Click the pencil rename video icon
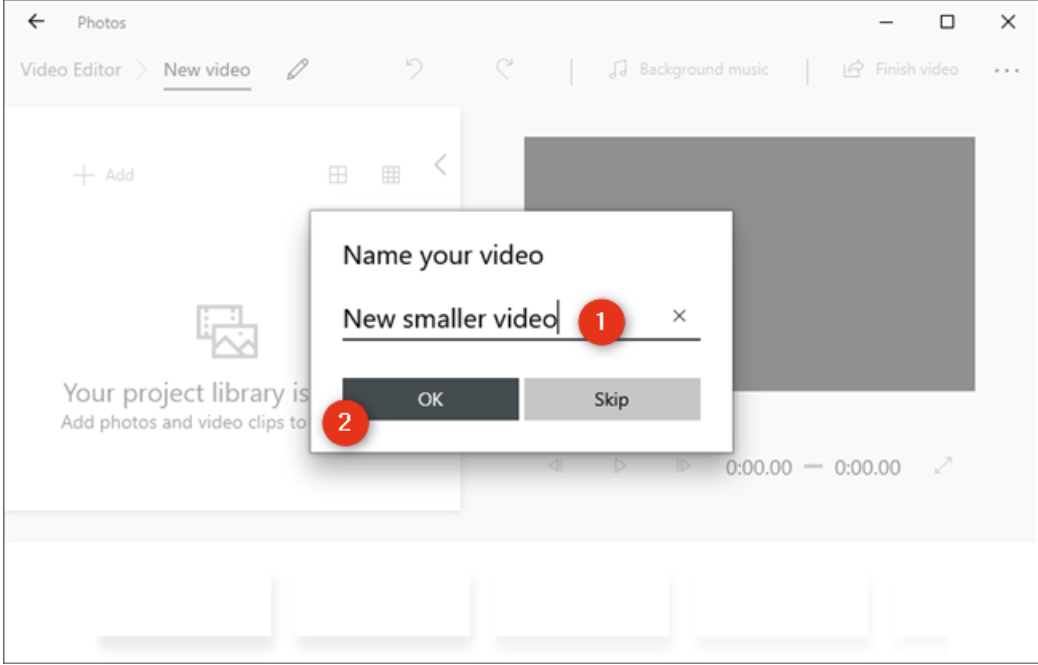The image size is (1038, 665). point(297,70)
